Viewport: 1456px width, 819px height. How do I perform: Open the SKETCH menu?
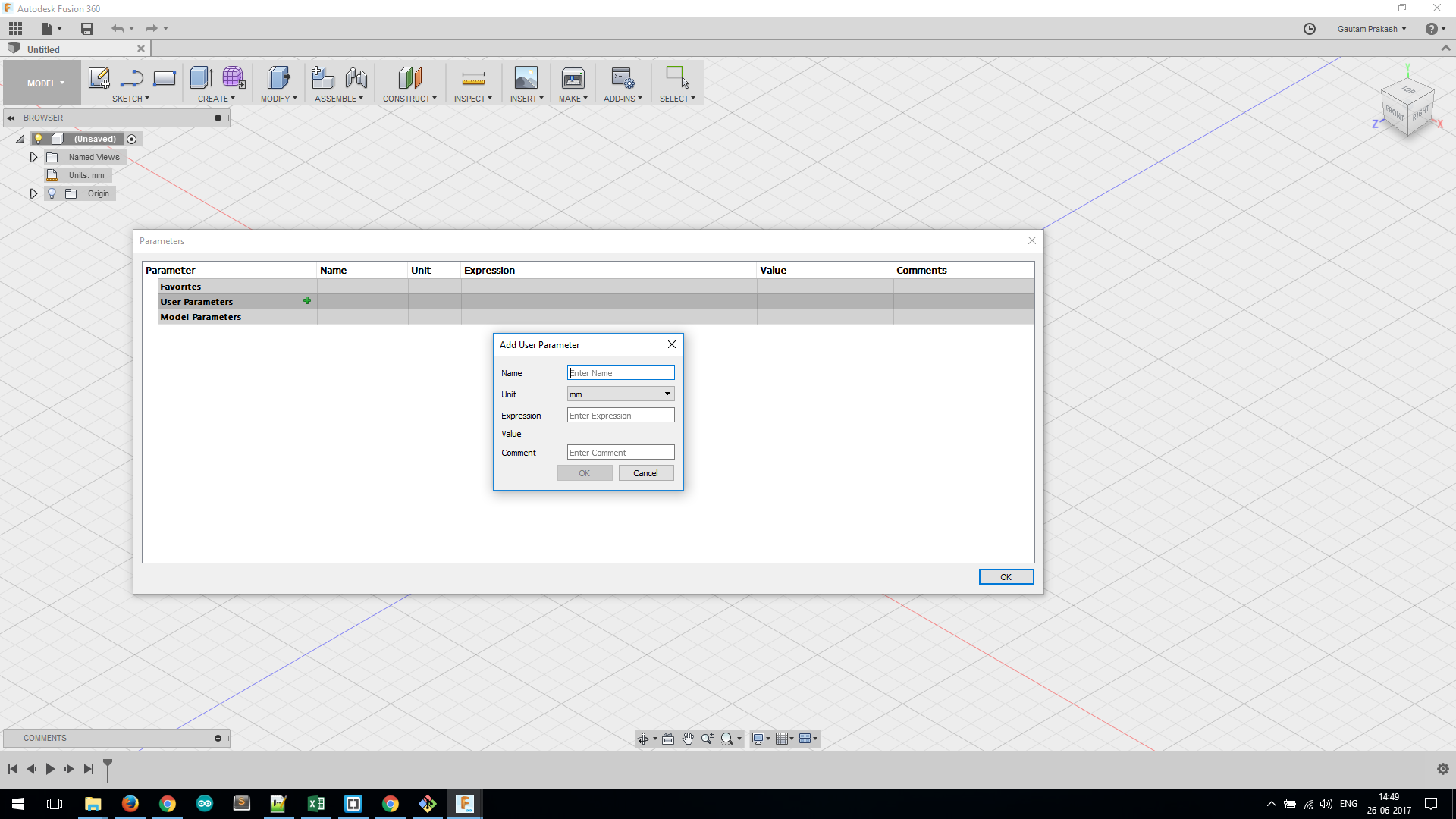(130, 99)
